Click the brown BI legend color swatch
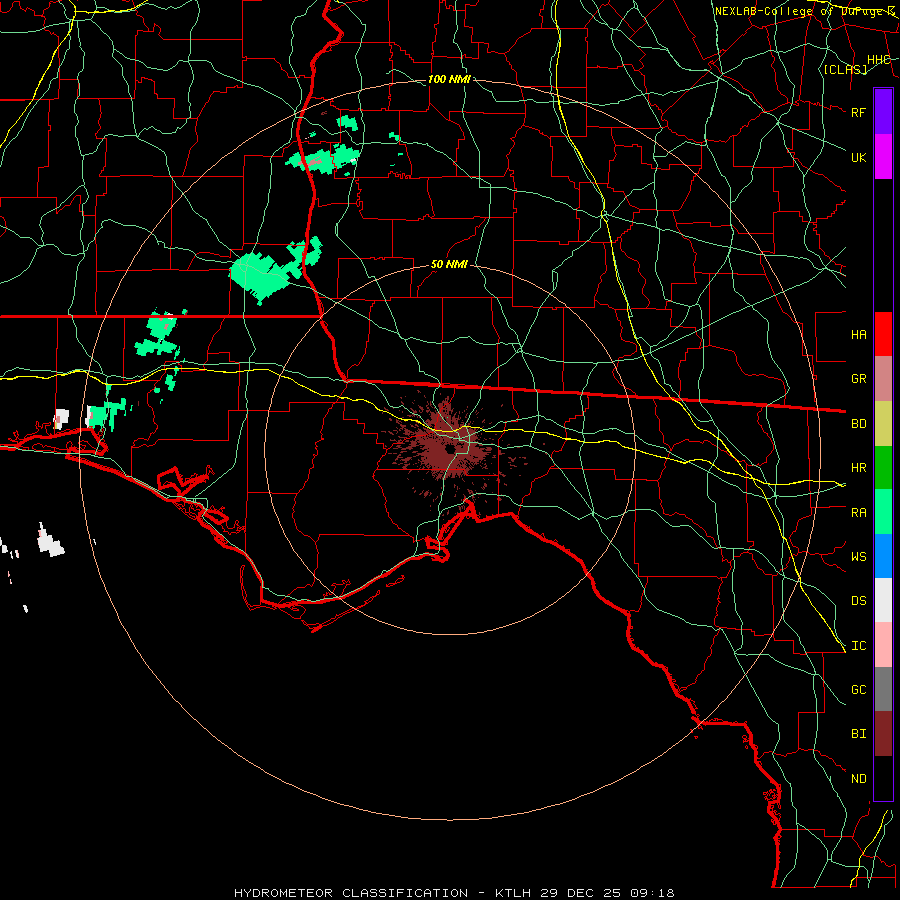 883,734
